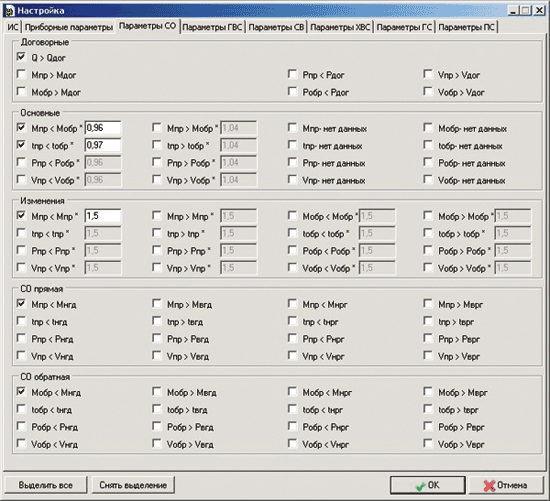Screen dimensions: 550x501
Task: Uncheck the Мобр < Мнгд checkbox
Action: point(21,392)
